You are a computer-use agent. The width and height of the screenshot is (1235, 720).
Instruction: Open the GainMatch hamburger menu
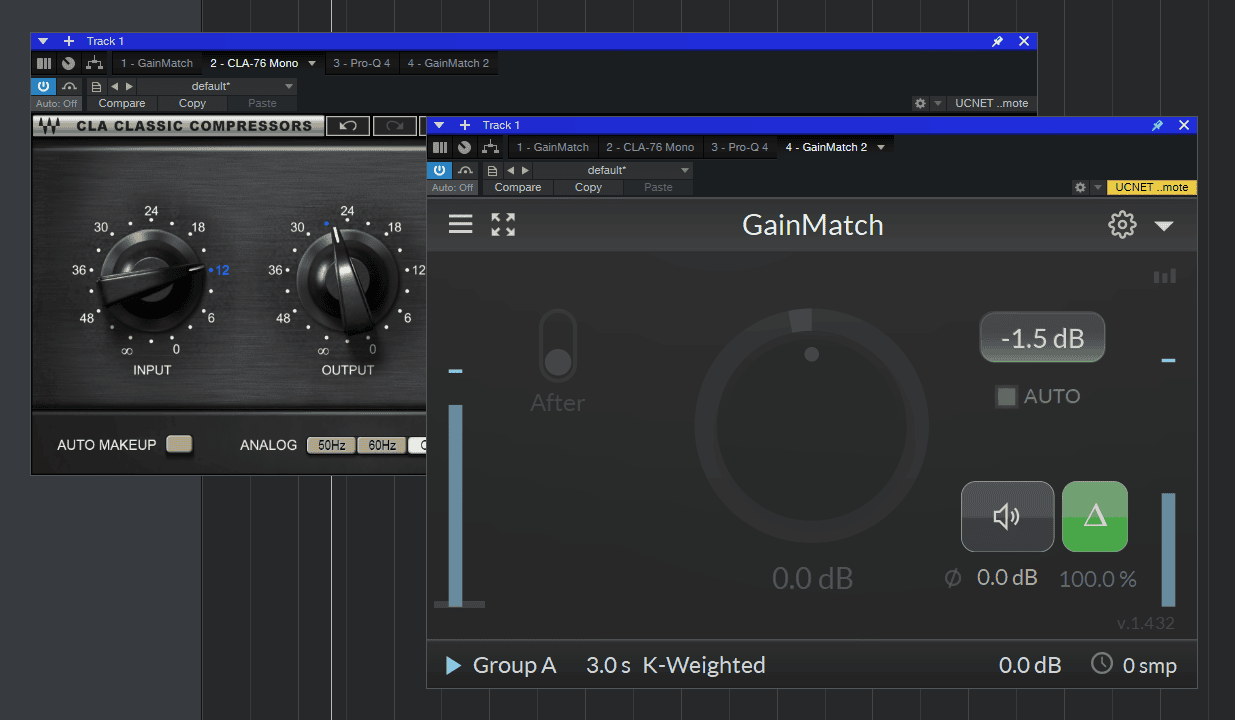[460, 224]
